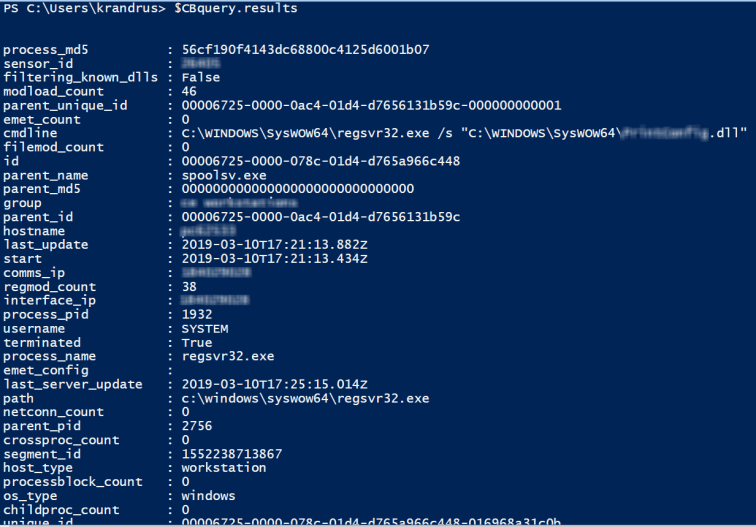Click the start timestamp value
The image size is (756, 527).
click(274, 259)
